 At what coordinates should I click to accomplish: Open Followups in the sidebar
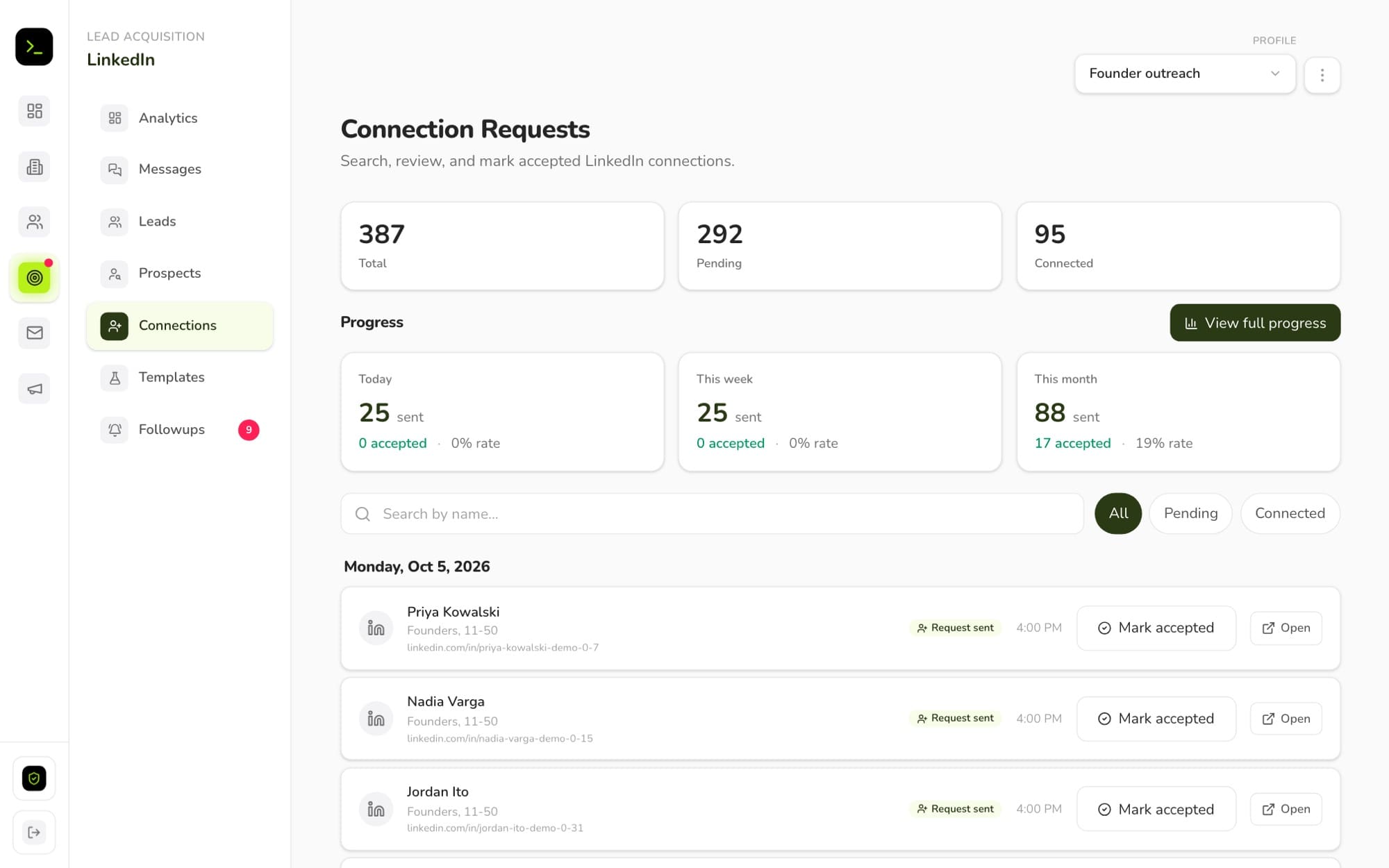click(180, 430)
